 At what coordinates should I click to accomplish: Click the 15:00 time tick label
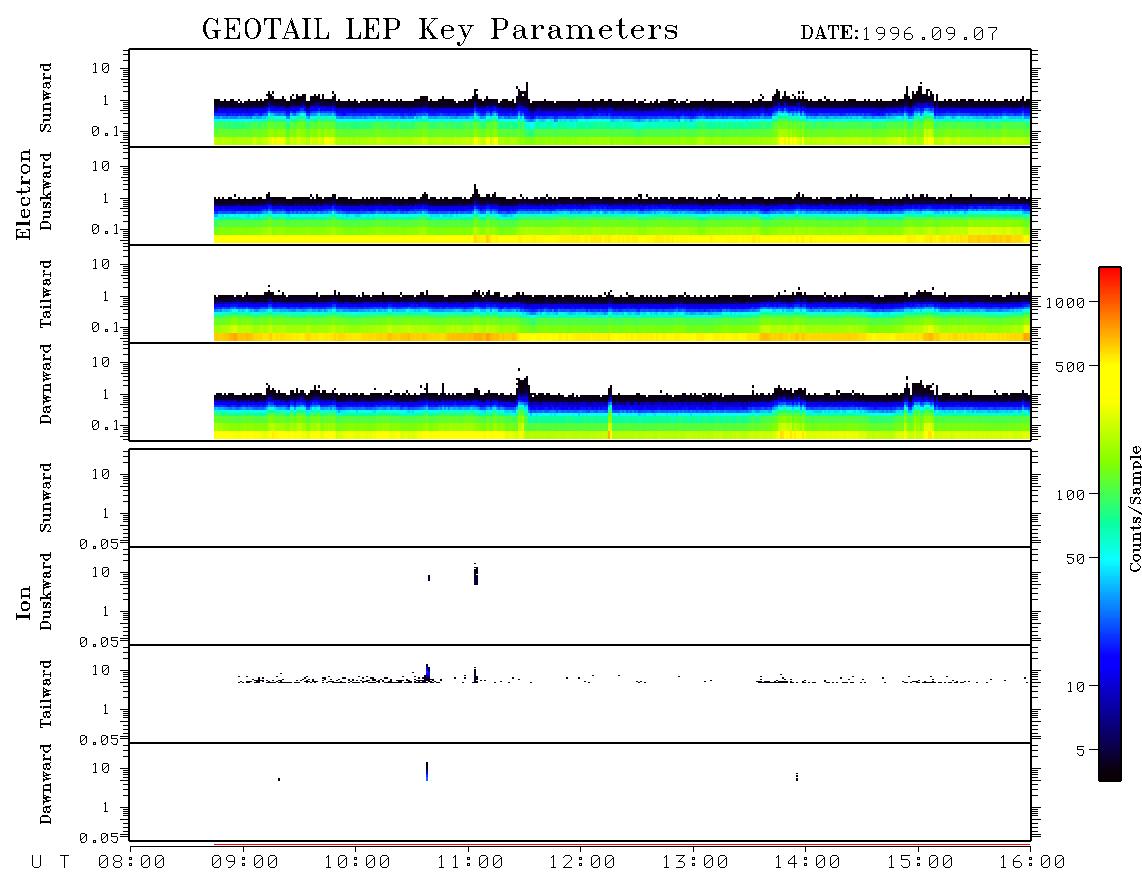pos(920,863)
